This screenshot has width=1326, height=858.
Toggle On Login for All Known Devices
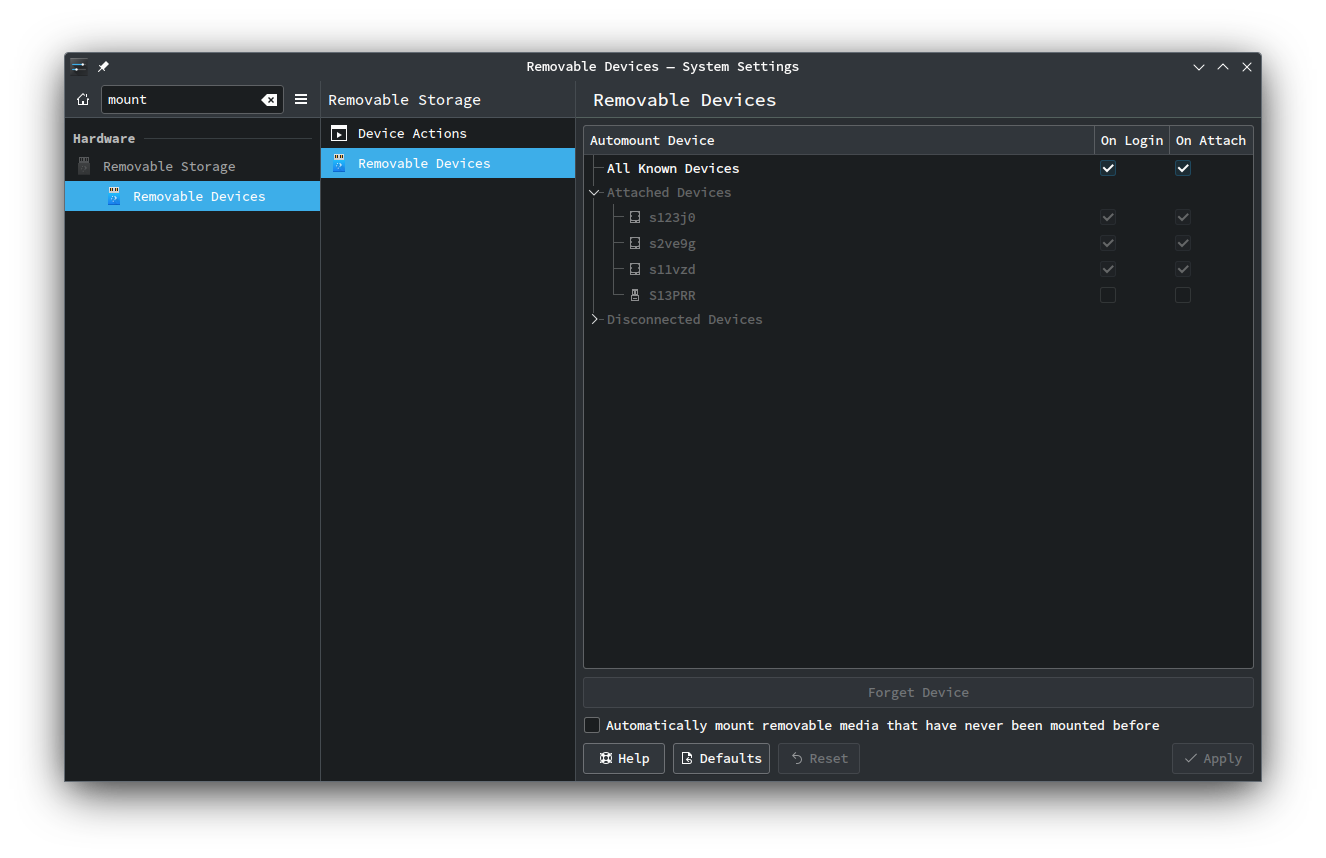[x=1108, y=168]
